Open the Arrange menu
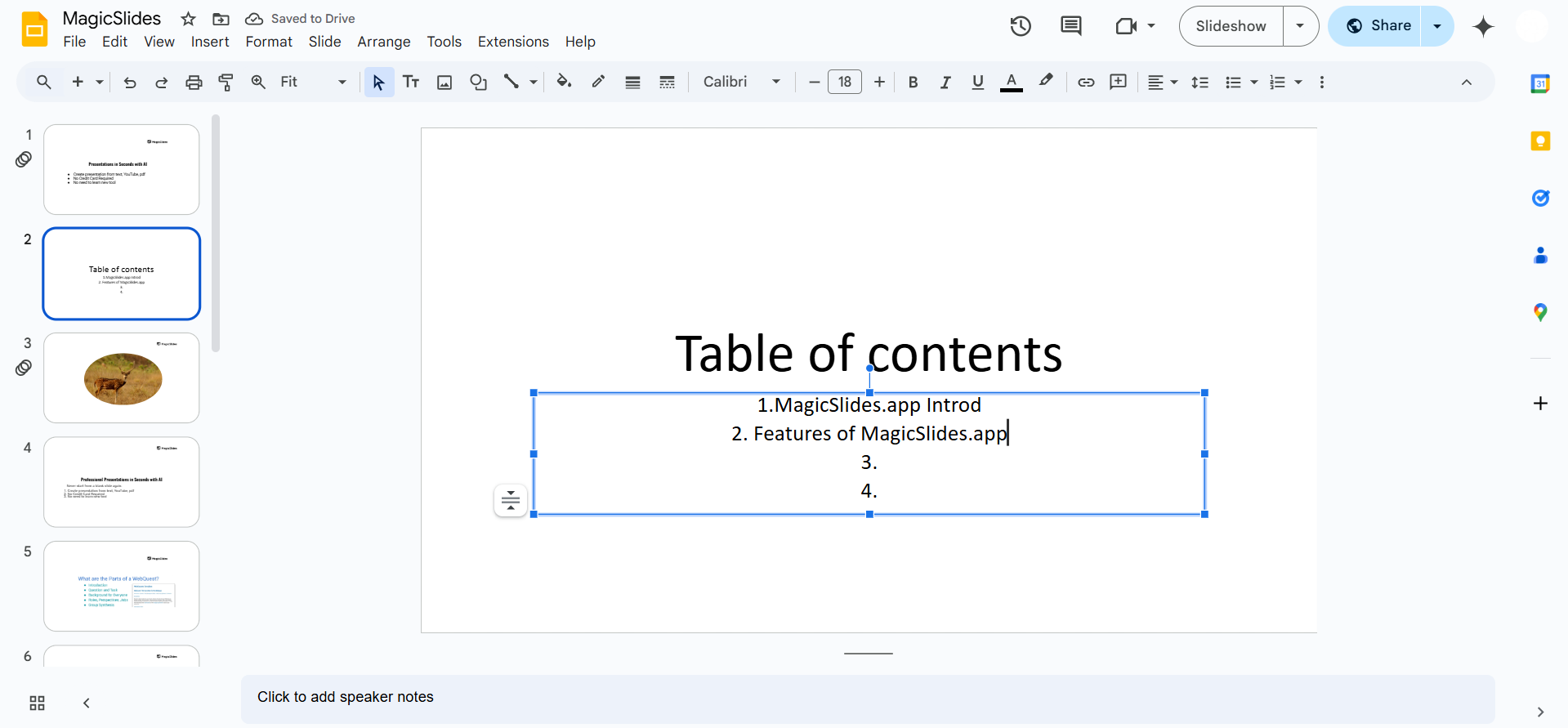 tap(383, 42)
